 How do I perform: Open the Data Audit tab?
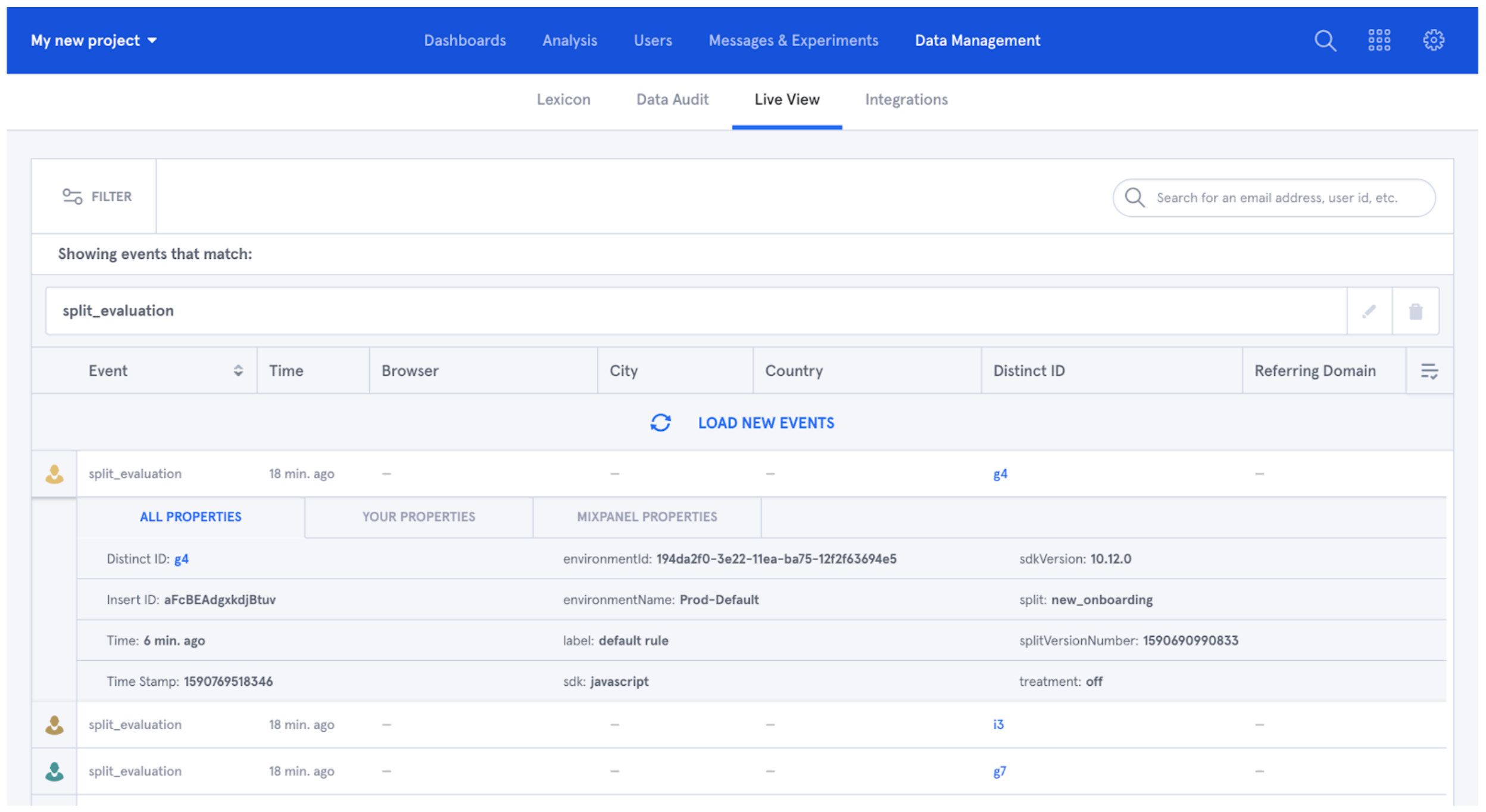point(672,99)
